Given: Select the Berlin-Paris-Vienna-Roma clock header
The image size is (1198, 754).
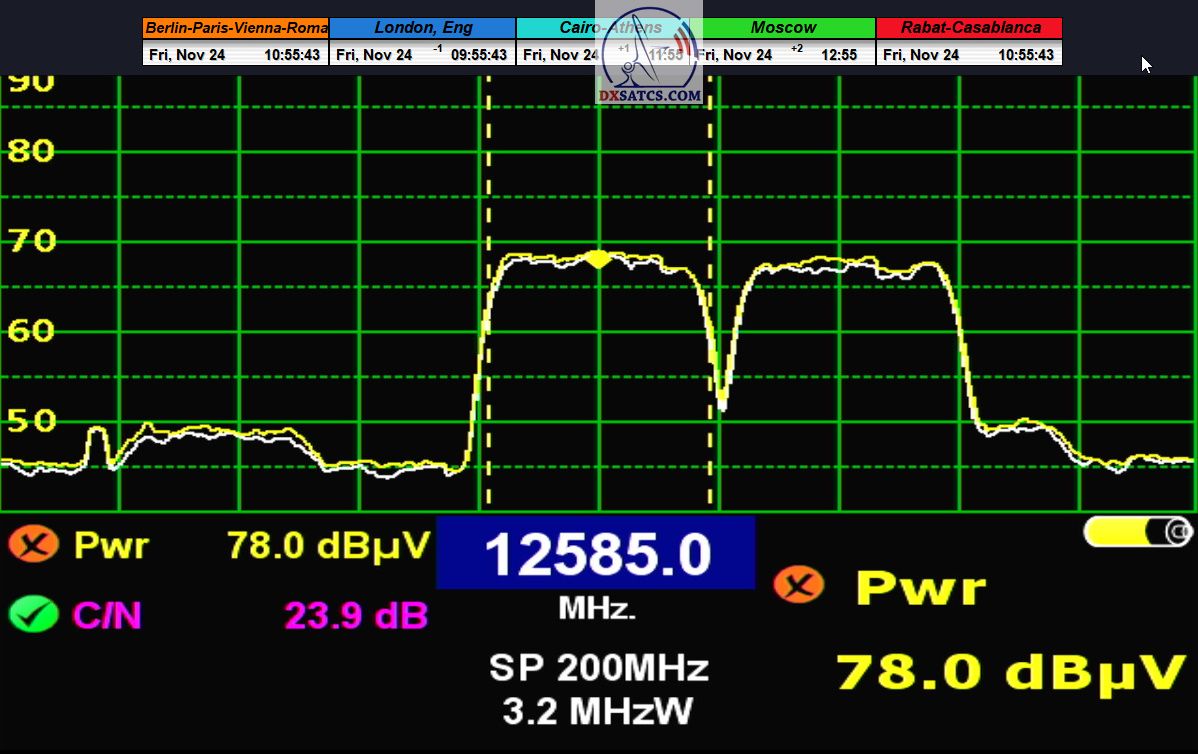Looking at the screenshot, I should (x=235, y=28).
